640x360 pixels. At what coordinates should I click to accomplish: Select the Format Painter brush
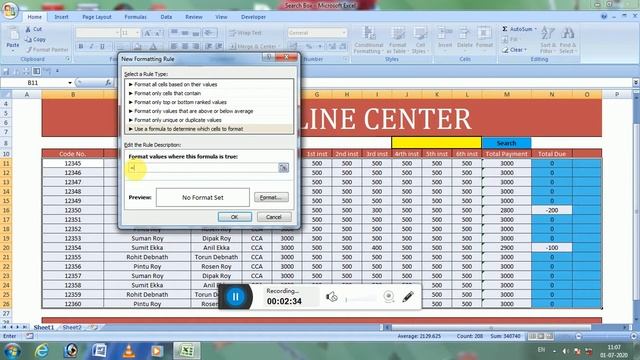click(x=29, y=50)
